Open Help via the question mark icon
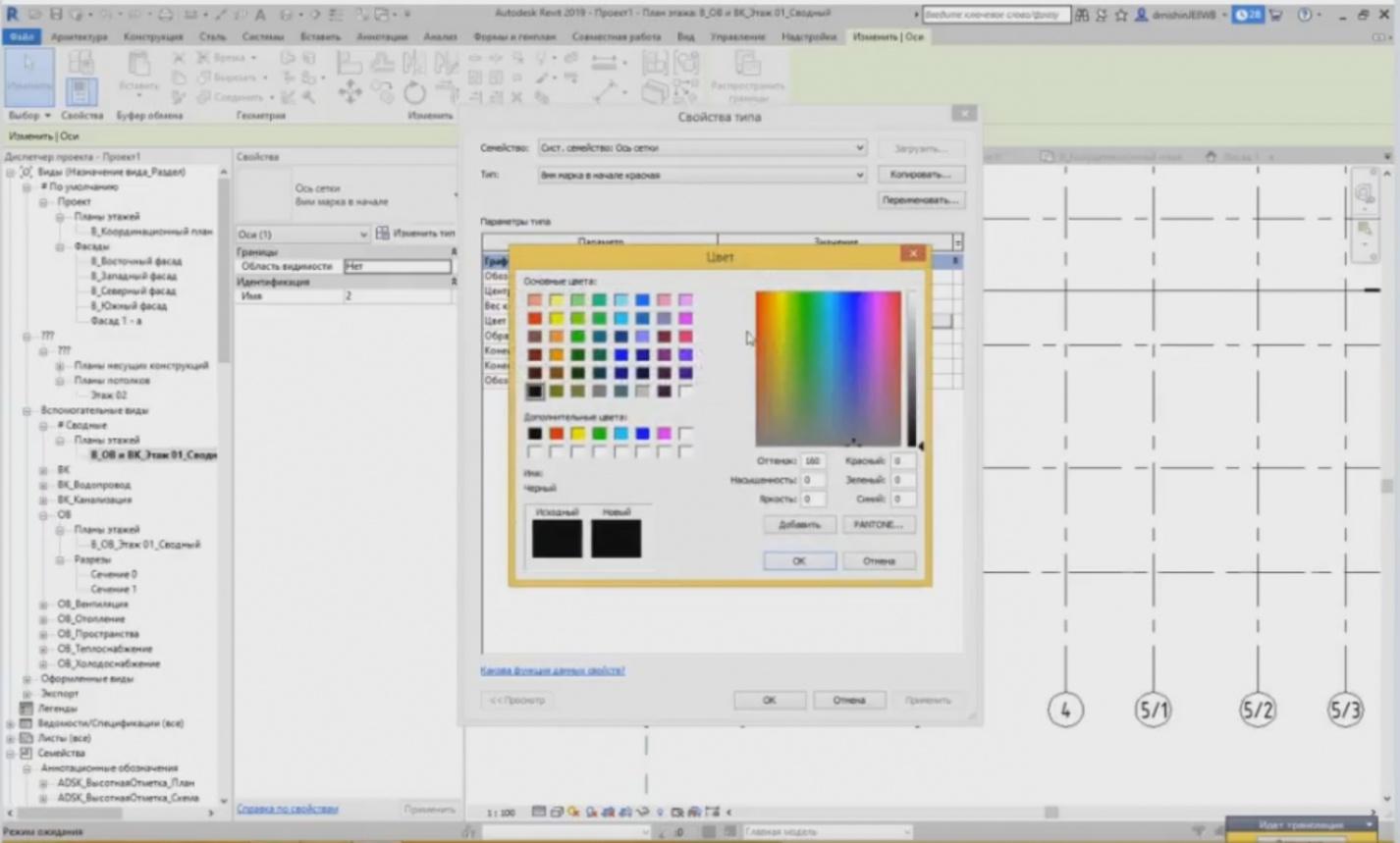Image resolution: width=1400 pixels, height=843 pixels. coord(1305,15)
